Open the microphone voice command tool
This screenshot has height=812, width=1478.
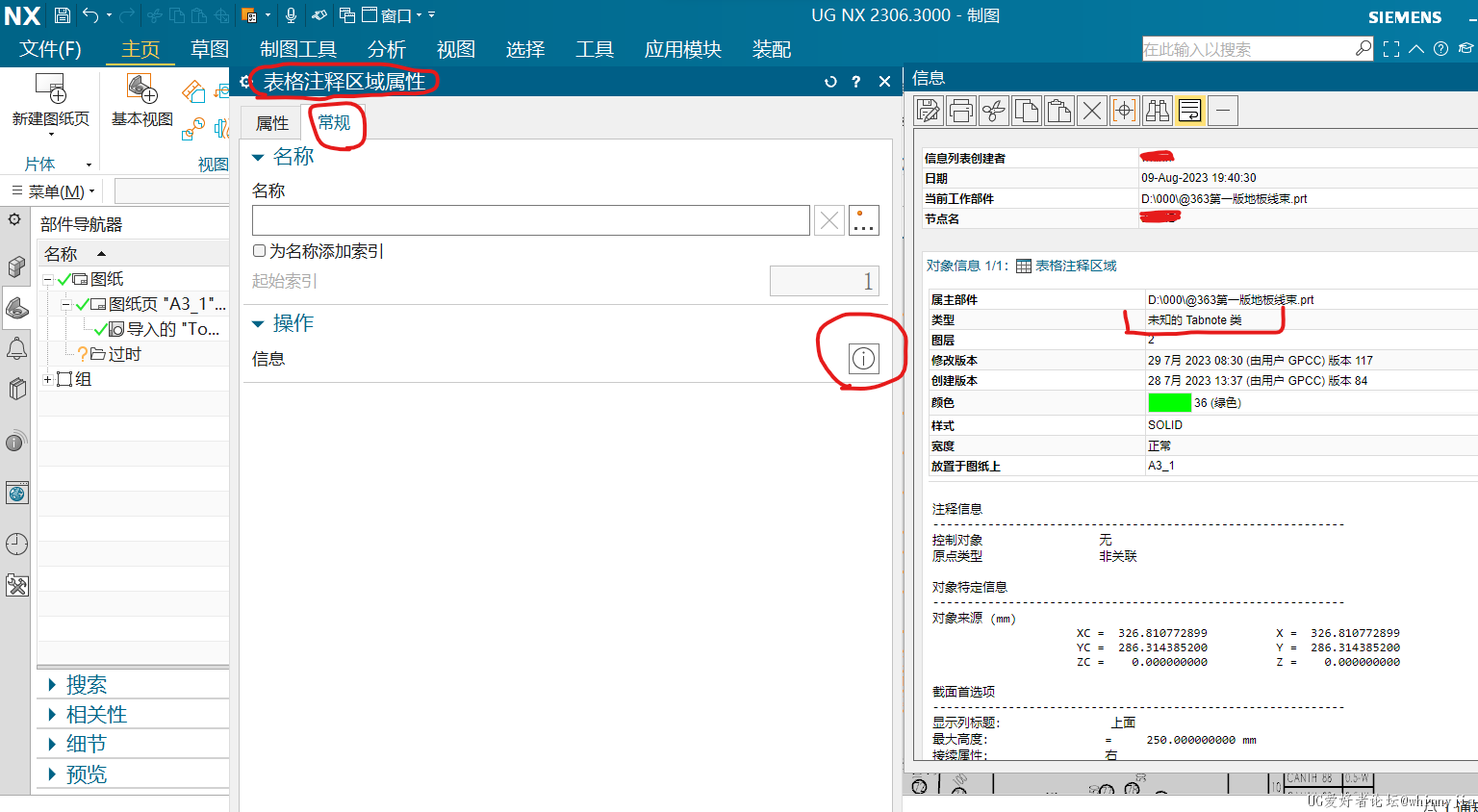(291, 15)
